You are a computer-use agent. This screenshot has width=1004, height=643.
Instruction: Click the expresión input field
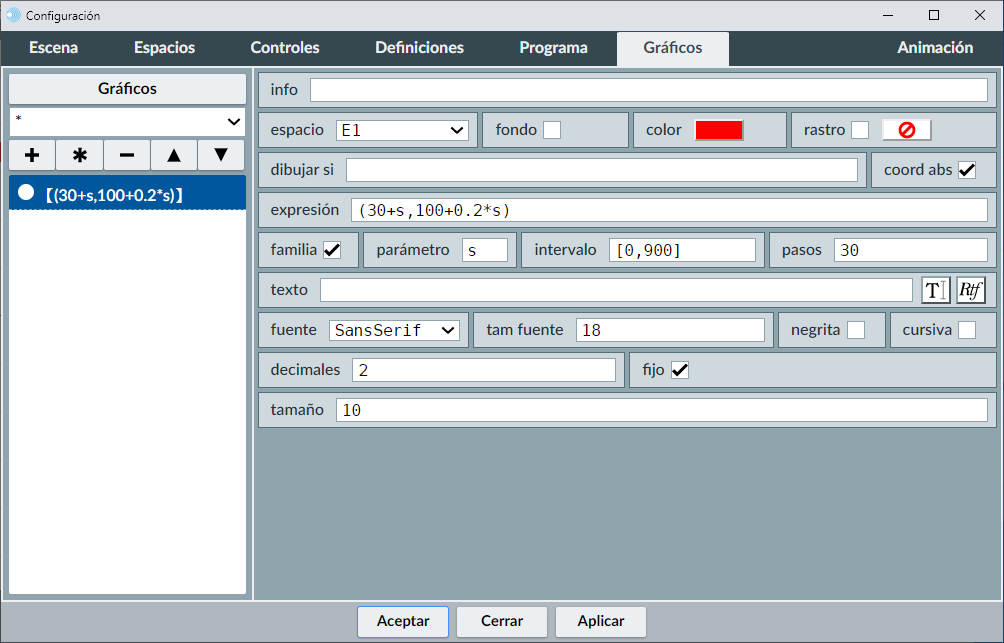point(668,210)
